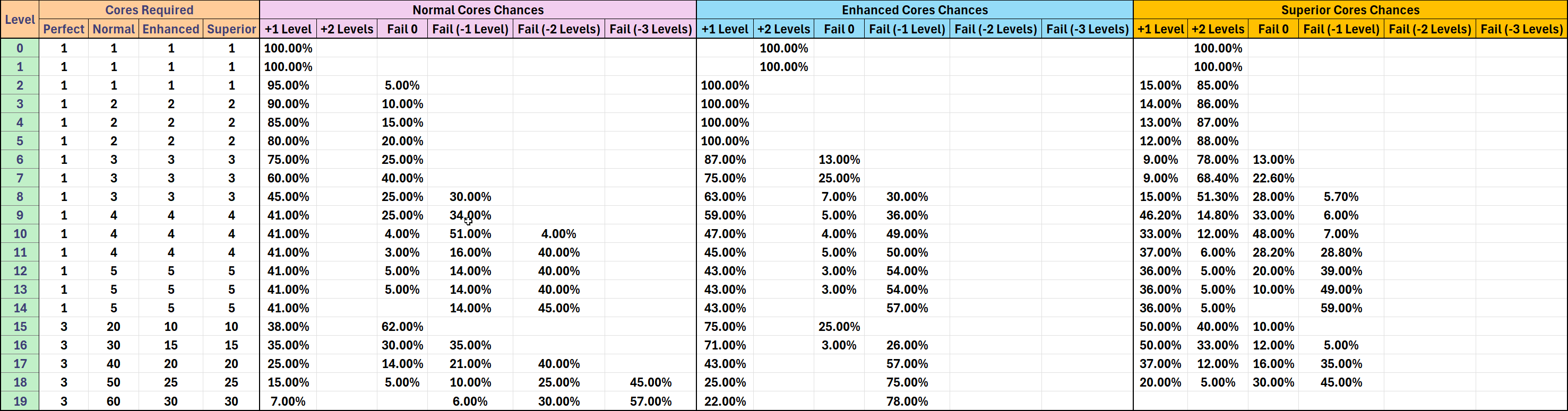Click the 62.00% cell in Normal Fail 0

tap(402, 327)
